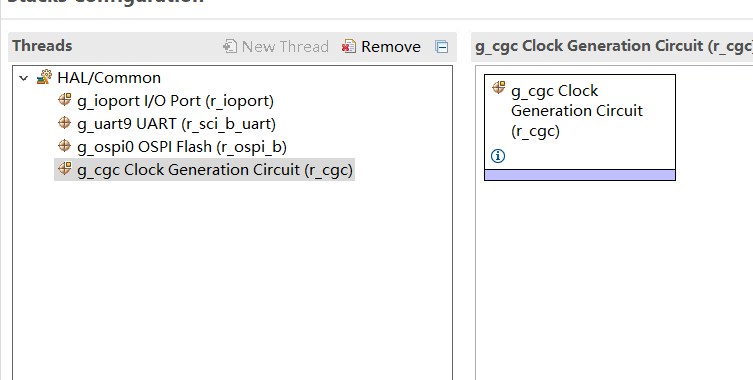Click the New Thread page icon
Viewport: 753px width, 380px height.
coord(230,46)
